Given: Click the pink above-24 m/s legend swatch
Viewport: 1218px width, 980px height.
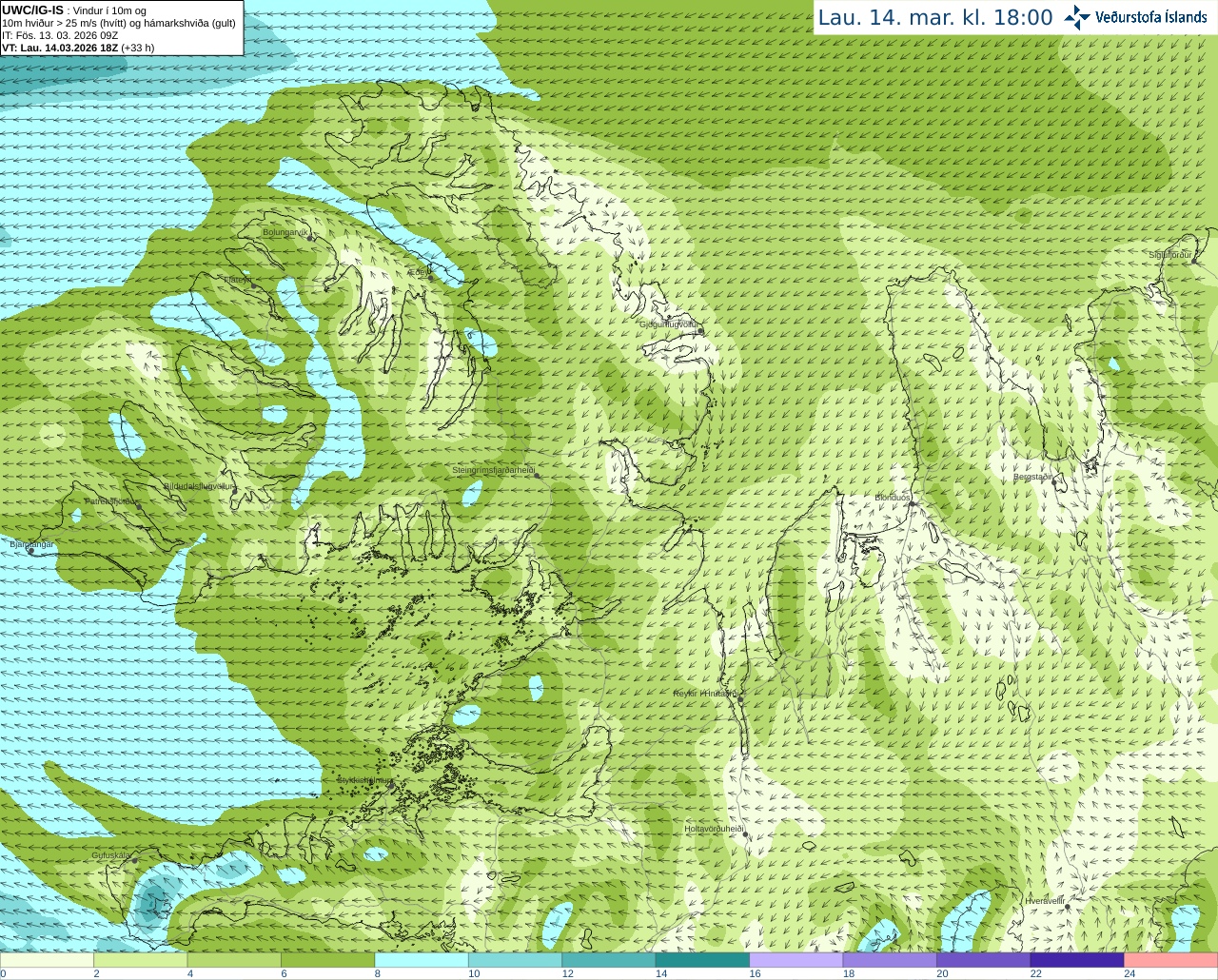Looking at the screenshot, I should pos(1170,960).
